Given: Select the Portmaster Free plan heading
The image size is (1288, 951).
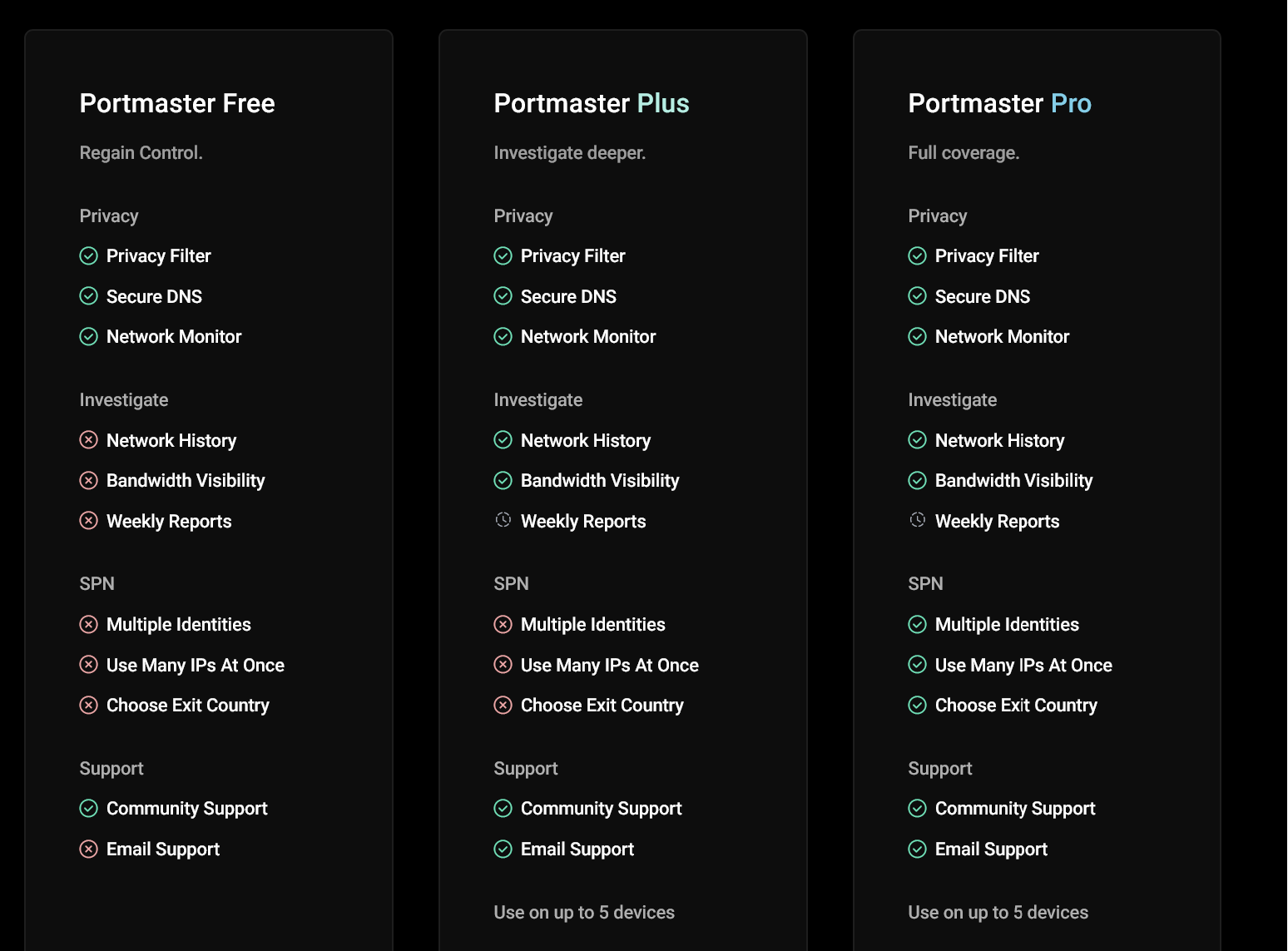Looking at the screenshot, I should (177, 103).
